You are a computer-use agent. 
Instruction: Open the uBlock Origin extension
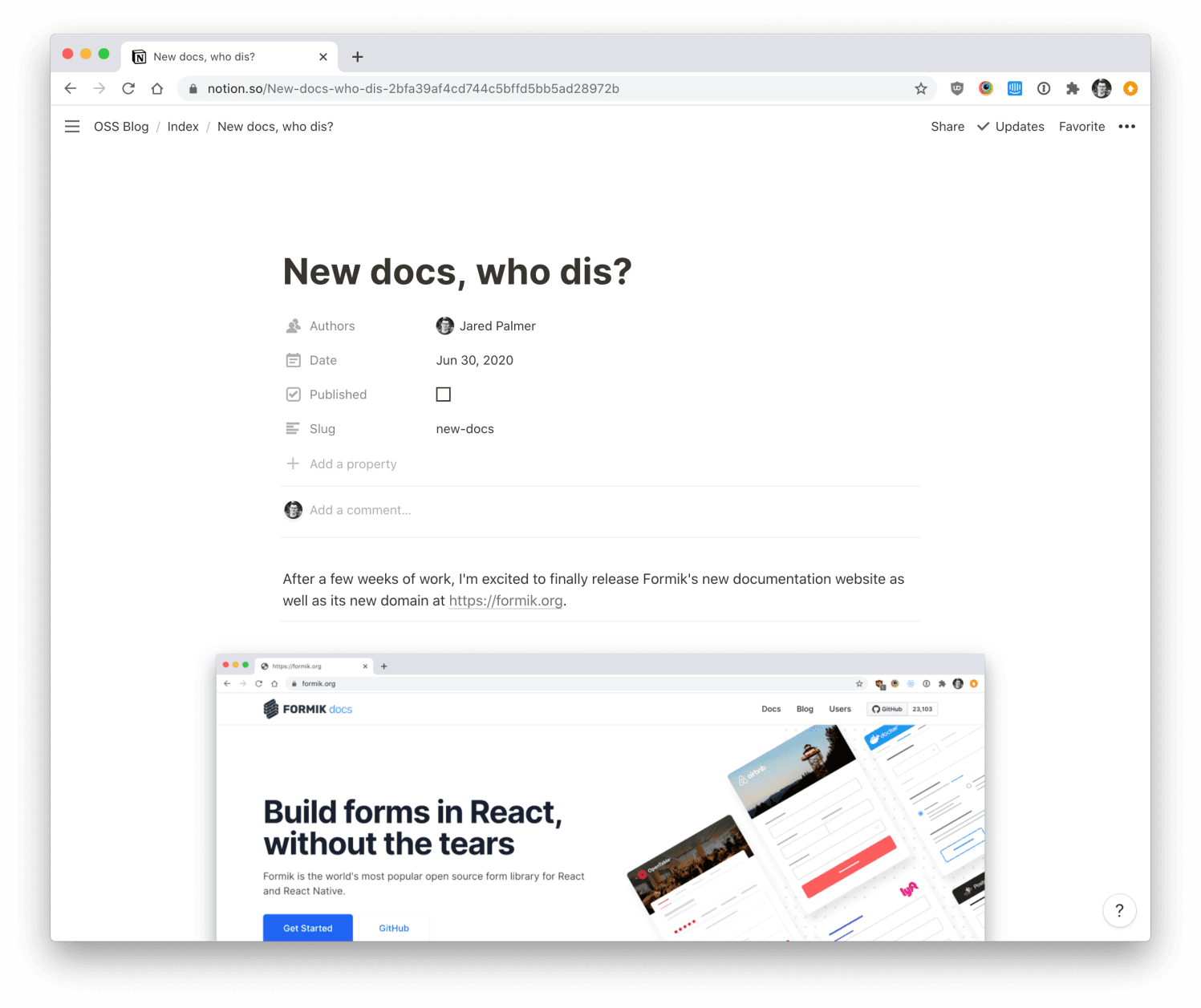point(956,88)
